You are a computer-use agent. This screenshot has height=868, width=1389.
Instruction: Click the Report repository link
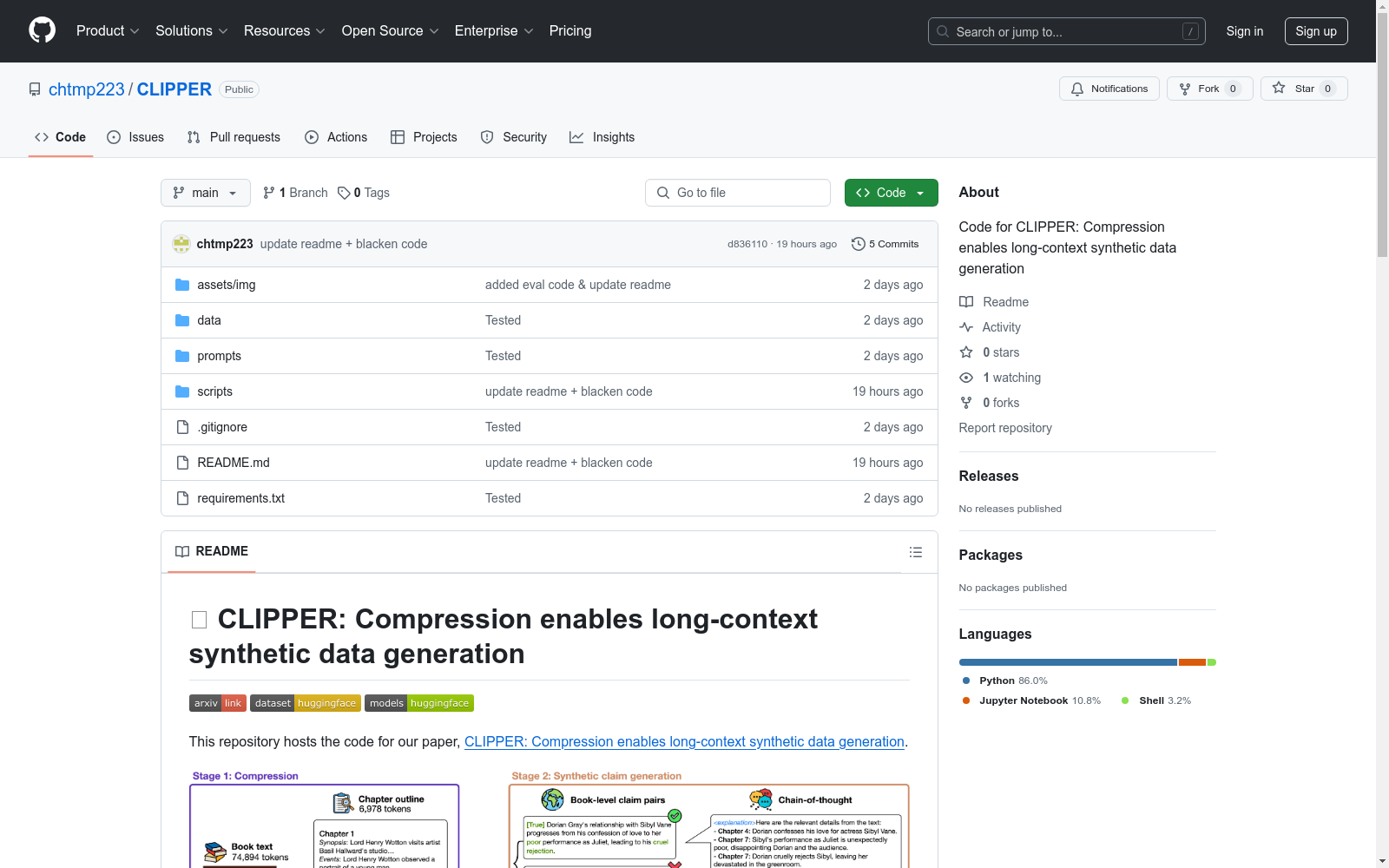1005,428
